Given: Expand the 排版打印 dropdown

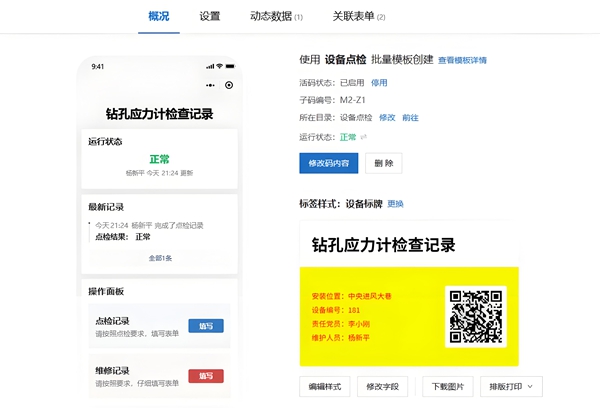Looking at the screenshot, I should (511, 386).
